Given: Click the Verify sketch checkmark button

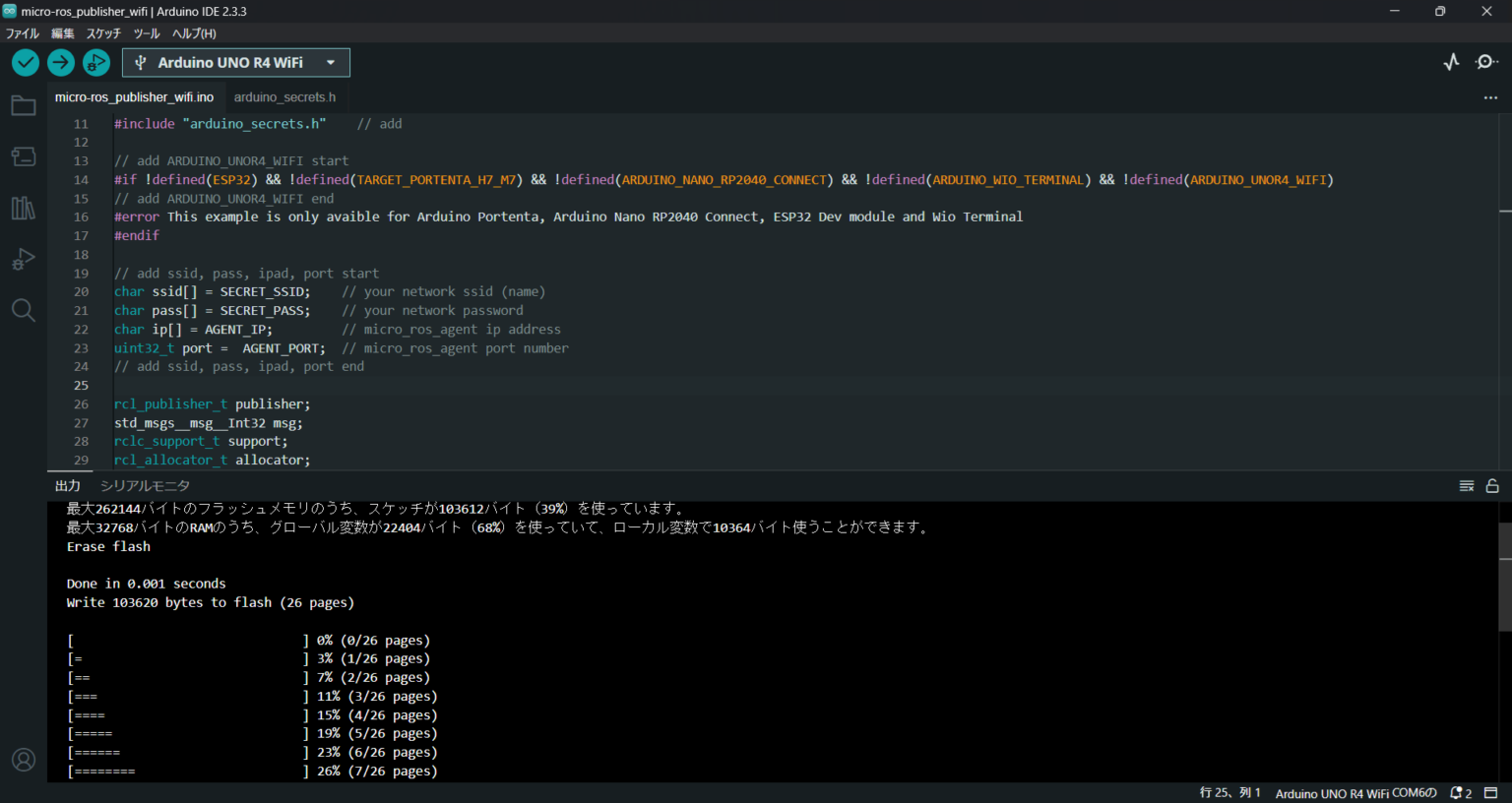Looking at the screenshot, I should (x=26, y=63).
